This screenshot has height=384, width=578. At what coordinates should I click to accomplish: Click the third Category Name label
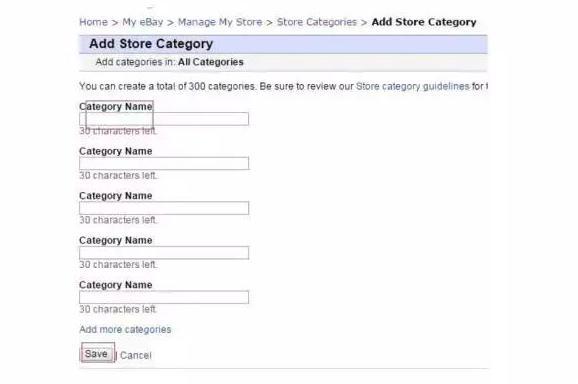tap(116, 196)
